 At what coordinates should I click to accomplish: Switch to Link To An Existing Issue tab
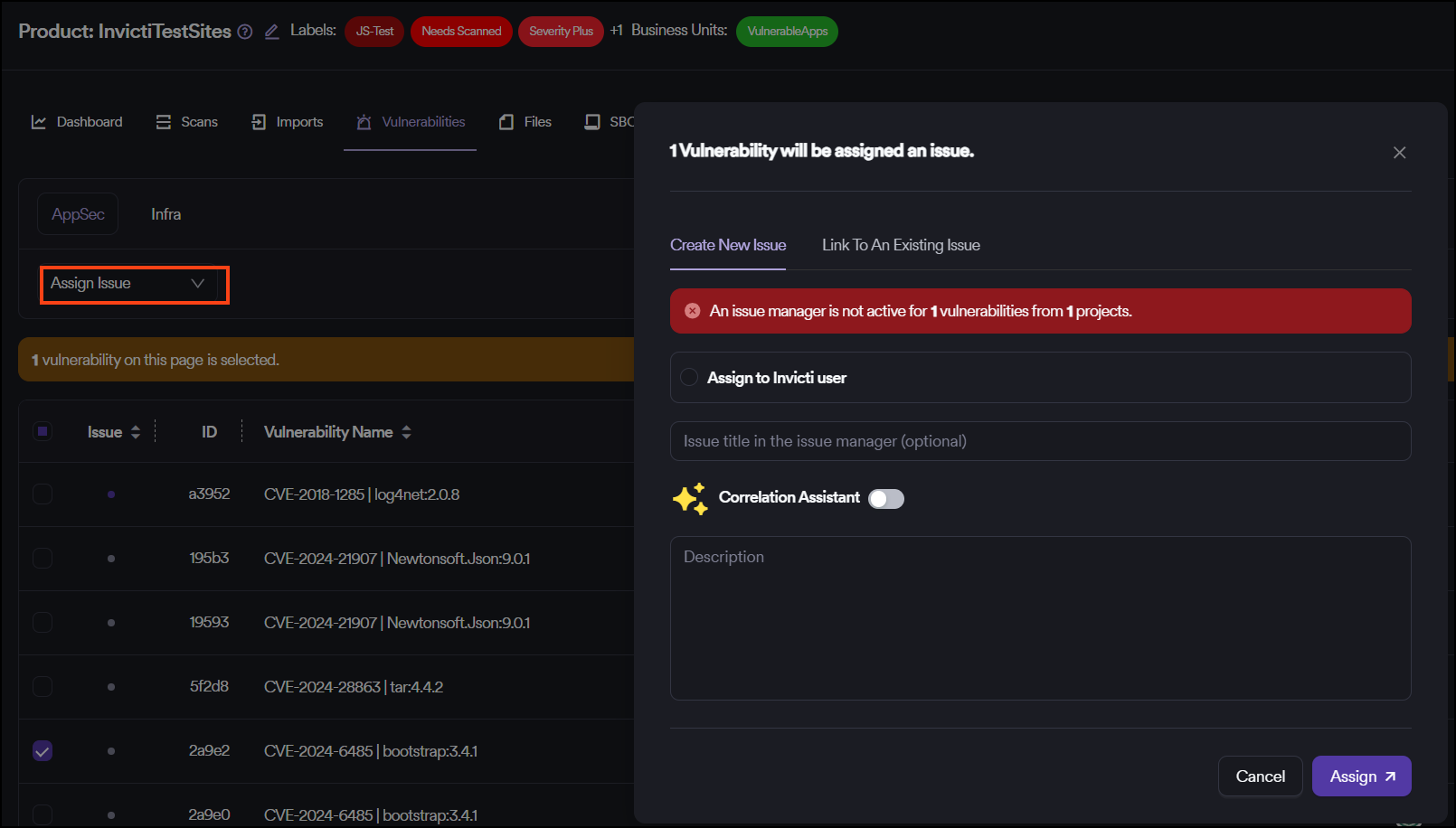[901, 245]
